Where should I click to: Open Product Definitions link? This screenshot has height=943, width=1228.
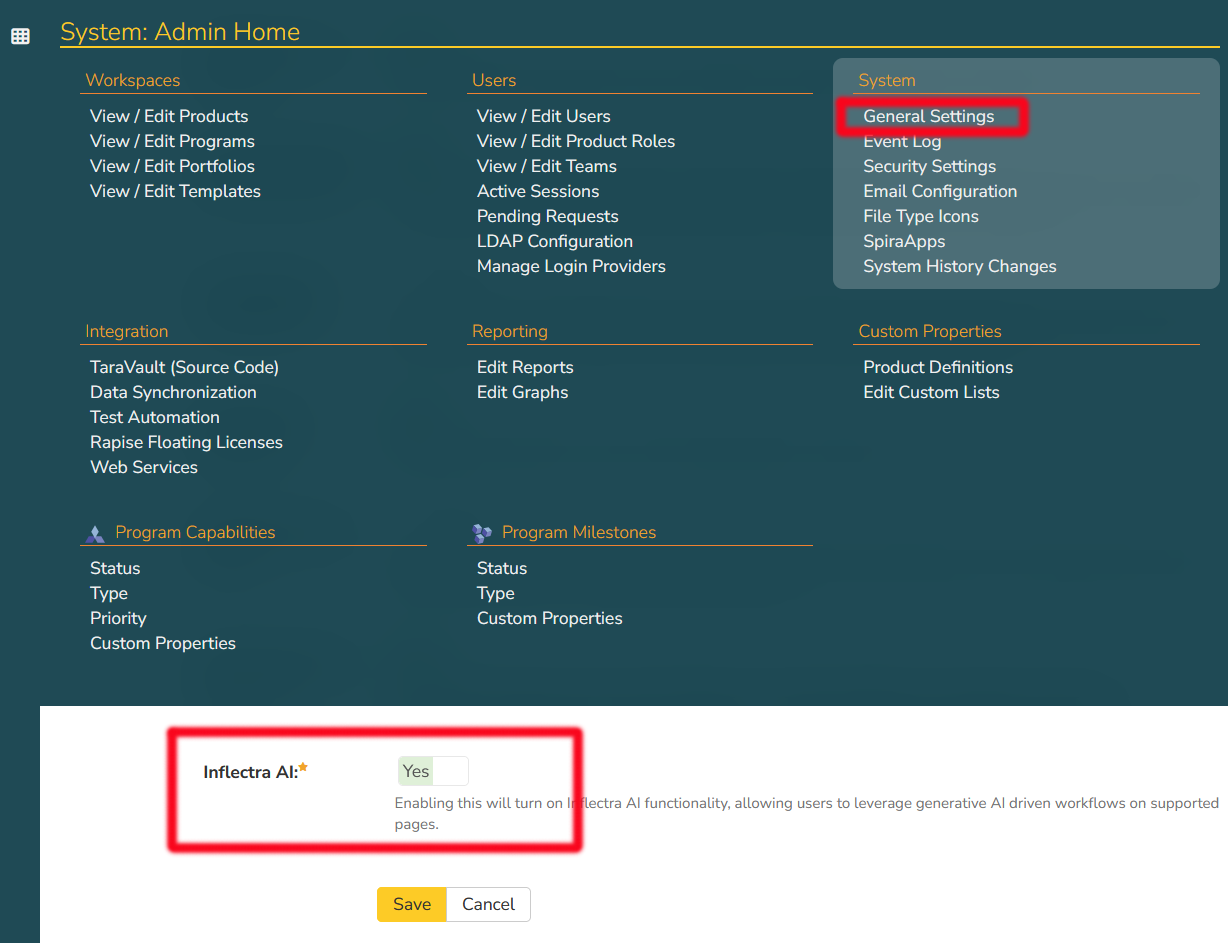[x=938, y=367]
